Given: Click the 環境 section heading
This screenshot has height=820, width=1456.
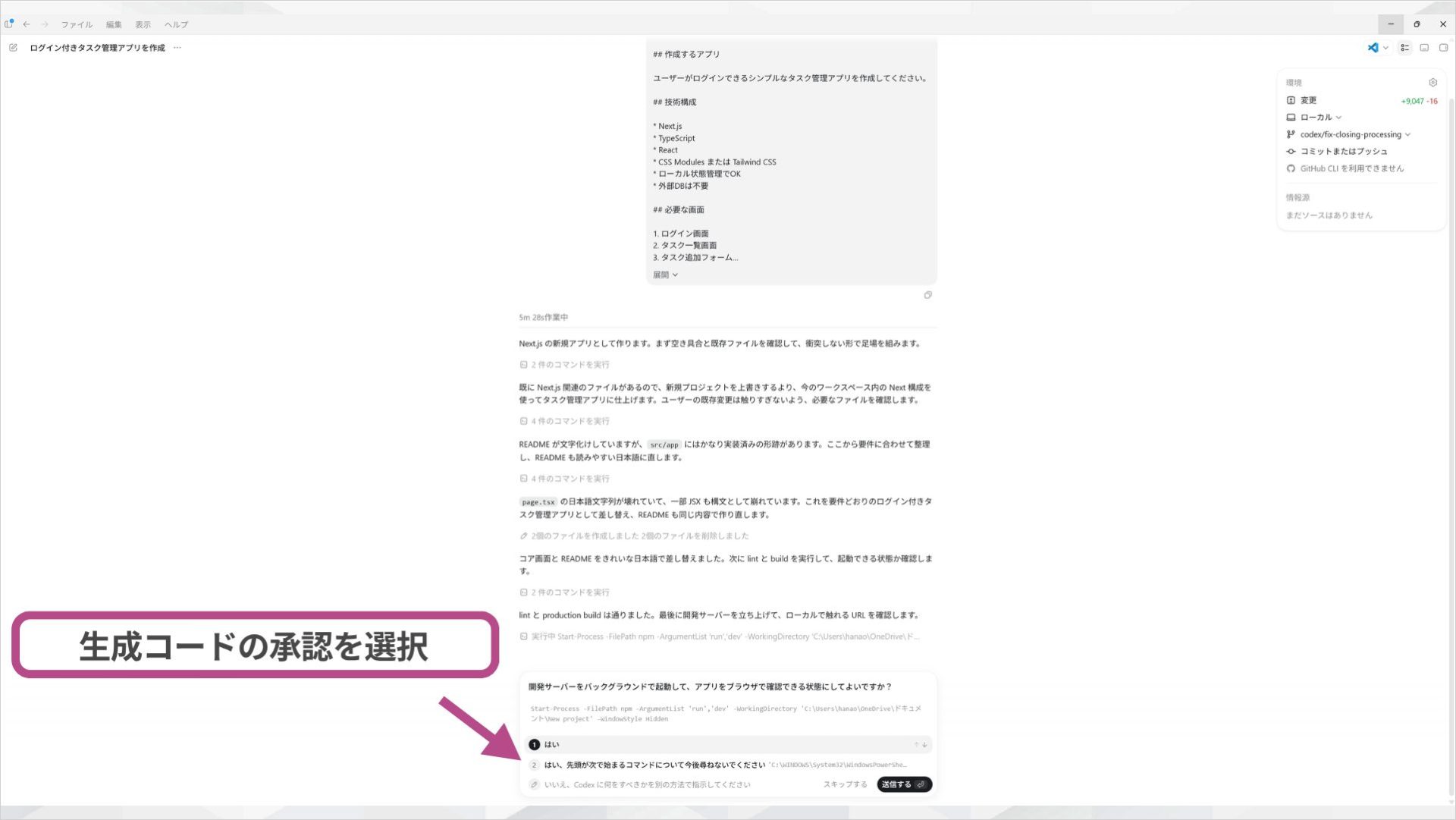Looking at the screenshot, I should [1294, 83].
